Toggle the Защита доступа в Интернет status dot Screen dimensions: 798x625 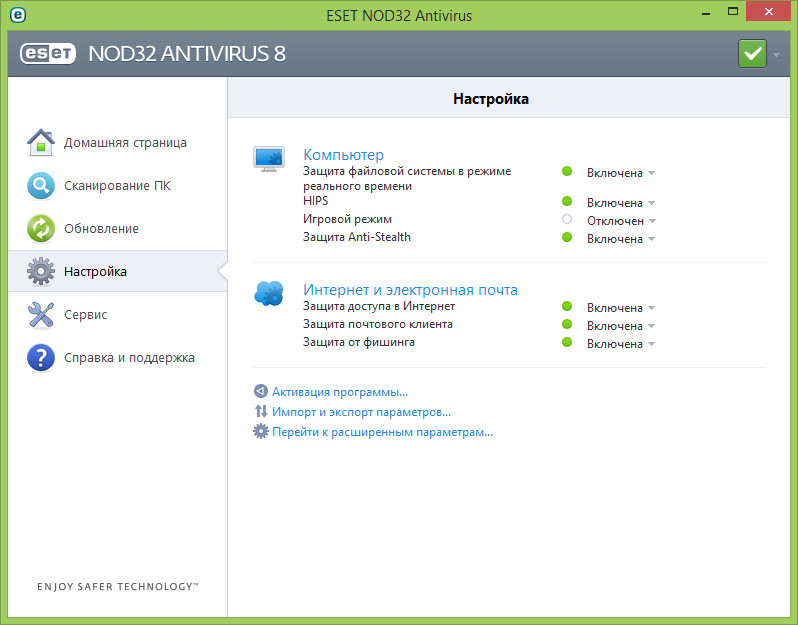click(567, 306)
